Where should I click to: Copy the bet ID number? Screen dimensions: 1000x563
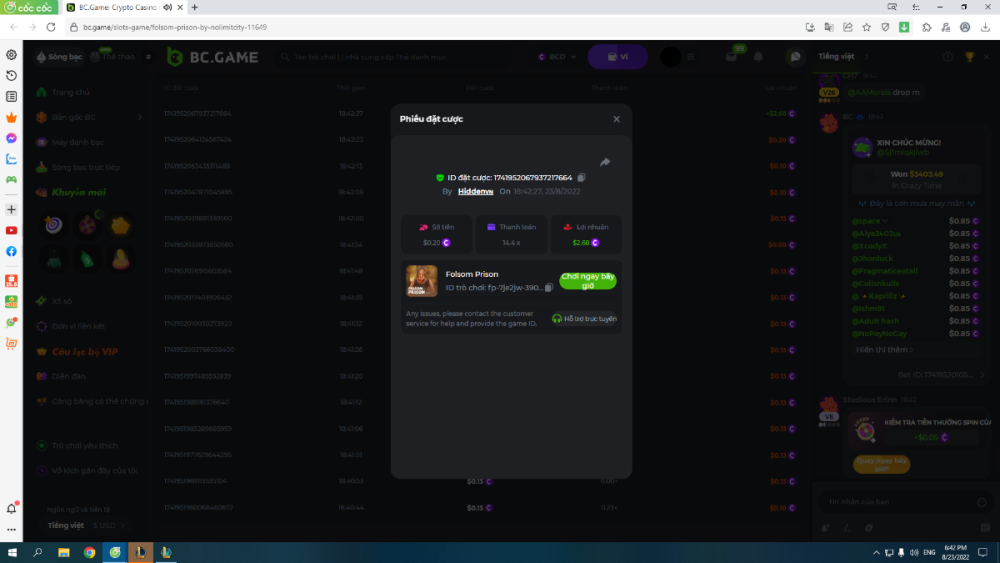(x=582, y=177)
